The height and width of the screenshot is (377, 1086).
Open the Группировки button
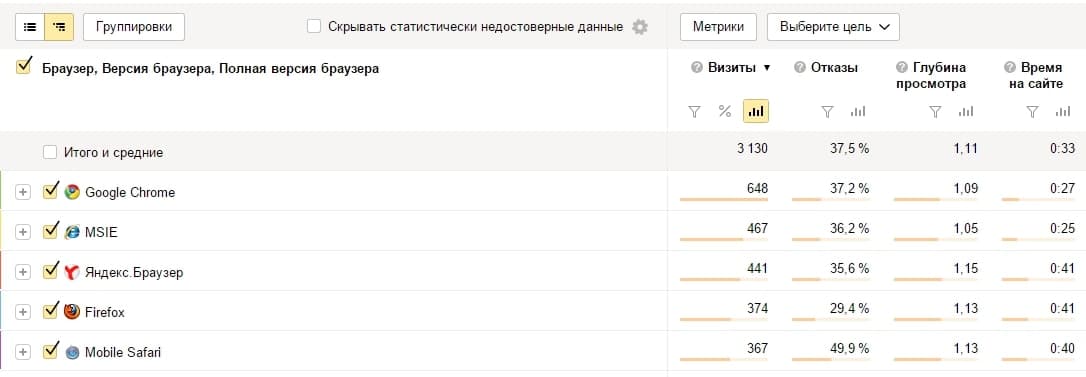pyautogui.click(x=134, y=27)
